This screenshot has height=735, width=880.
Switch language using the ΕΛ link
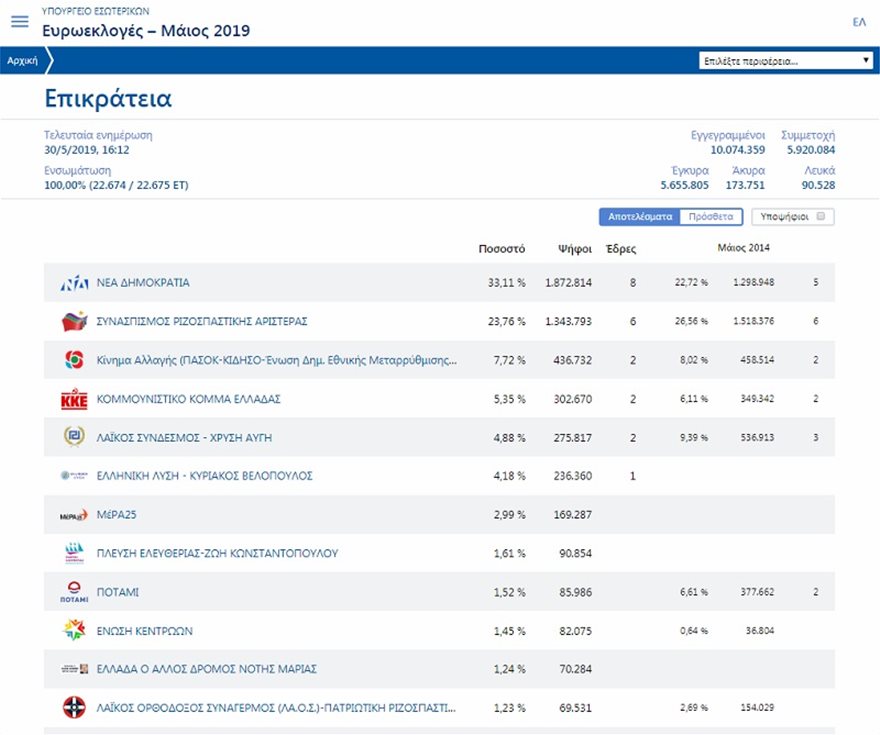pos(858,22)
